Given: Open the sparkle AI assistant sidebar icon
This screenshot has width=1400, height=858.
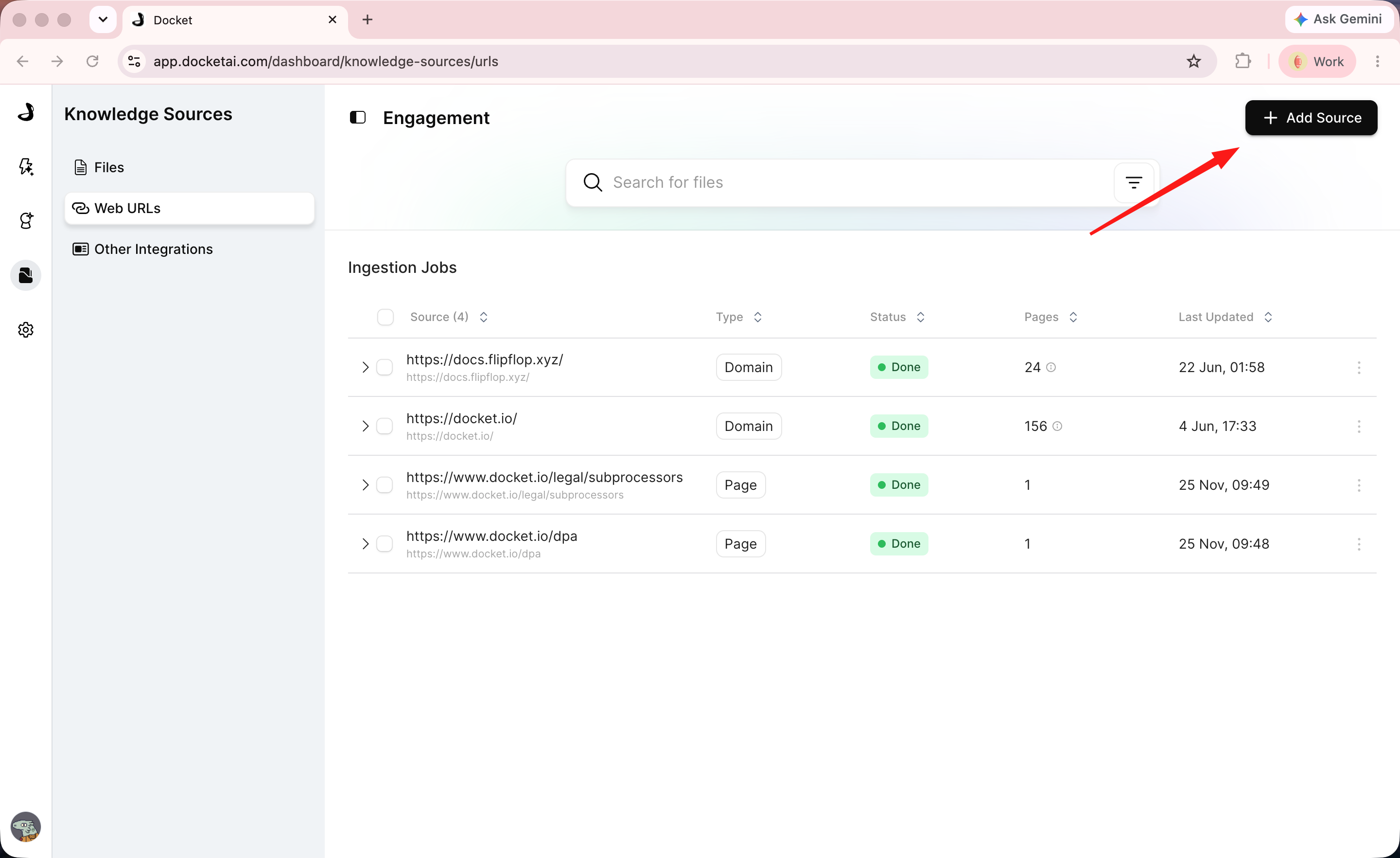Looking at the screenshot, I should (26, 167).
